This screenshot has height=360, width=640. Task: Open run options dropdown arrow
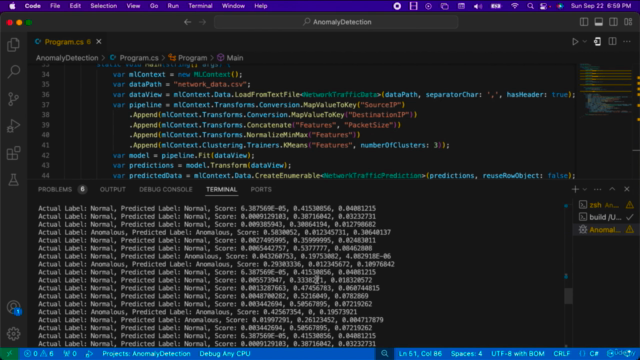(x=584, y=42)
